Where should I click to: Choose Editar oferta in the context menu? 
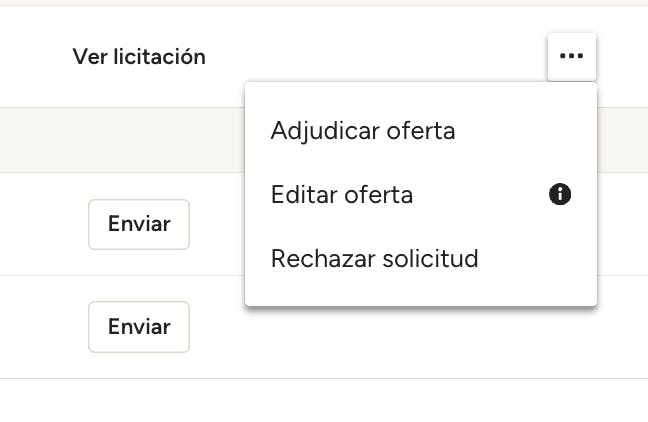(x=342, y=195)
